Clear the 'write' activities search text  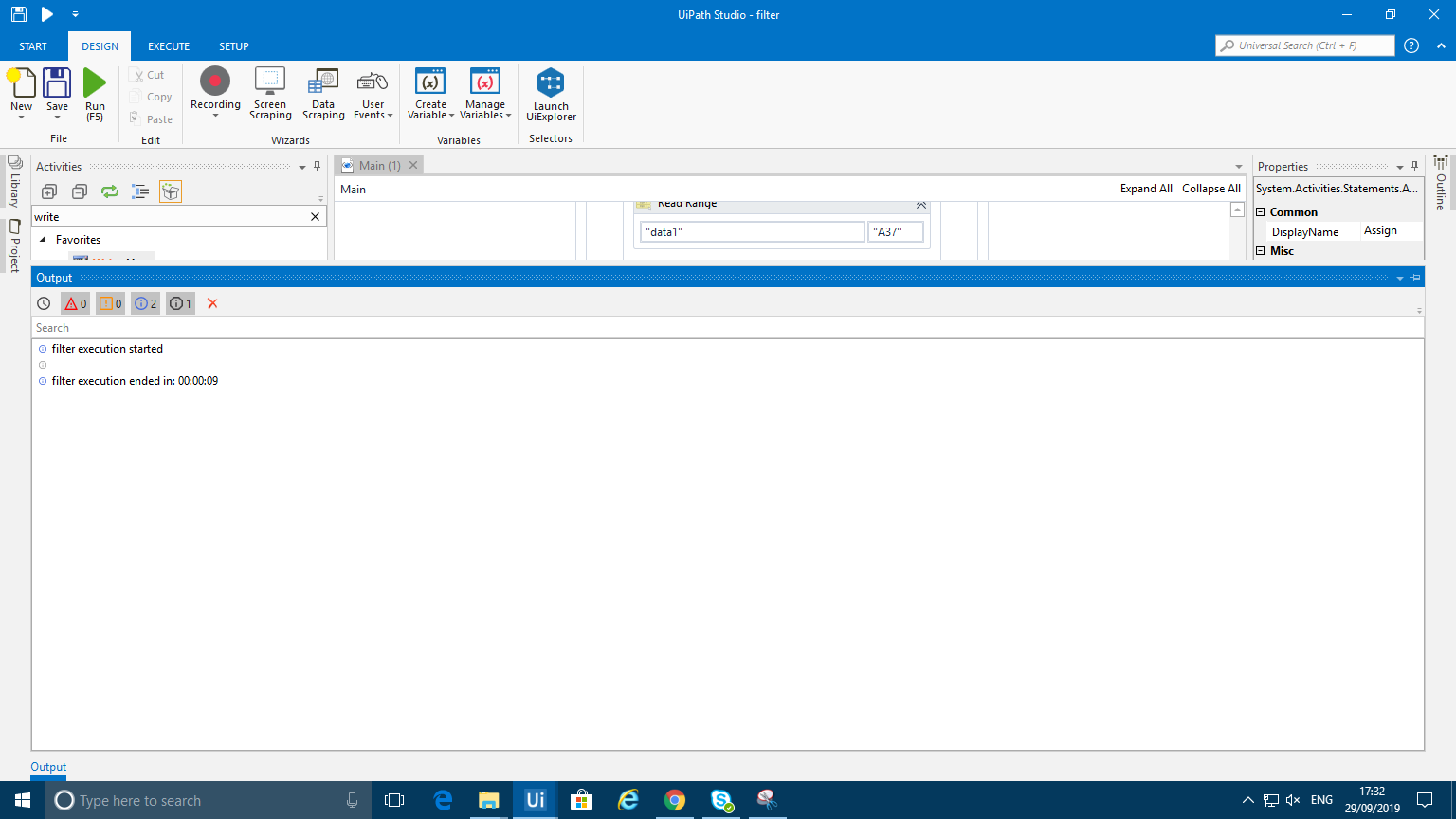coord(316,217)
